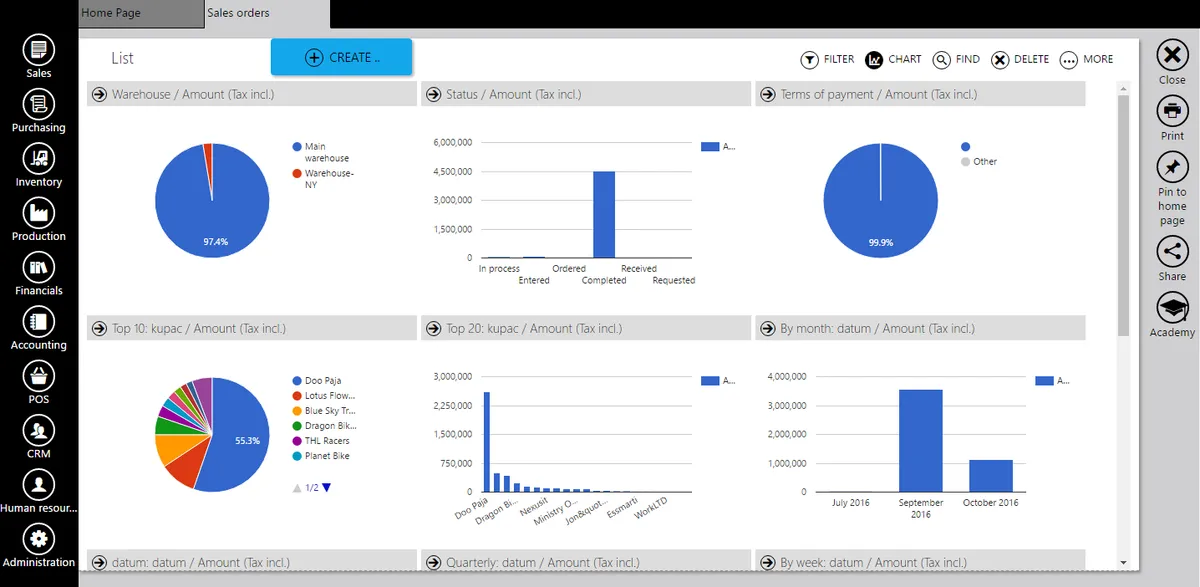
Task: Click Doo Paja legend color swatch
Action: pyautogui.click(x=297, y=381)
